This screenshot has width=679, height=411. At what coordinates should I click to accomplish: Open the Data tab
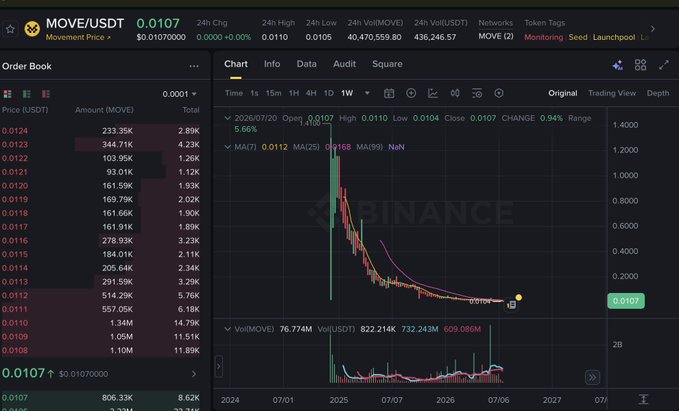coord(307,64)
